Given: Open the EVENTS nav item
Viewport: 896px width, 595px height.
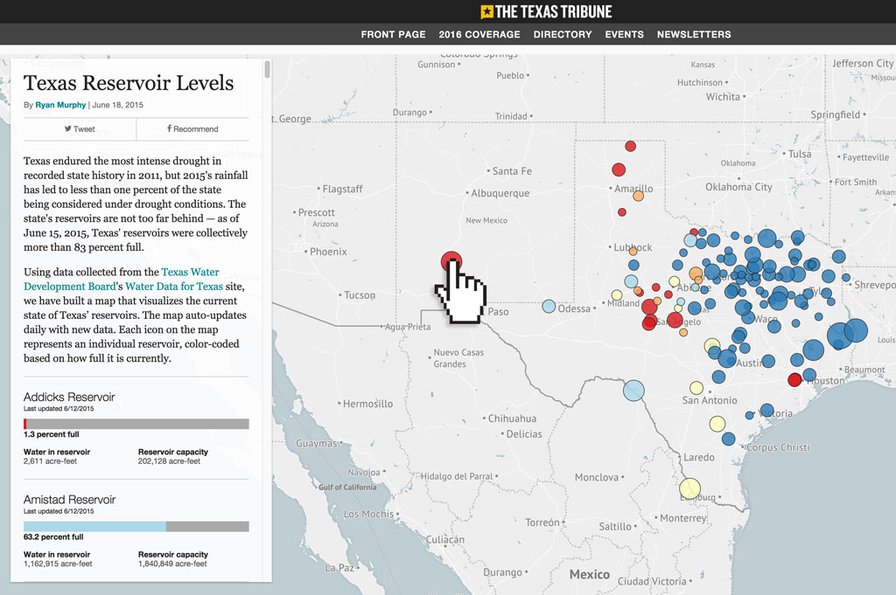Looking at the screenshot, I should coord(624,34).
